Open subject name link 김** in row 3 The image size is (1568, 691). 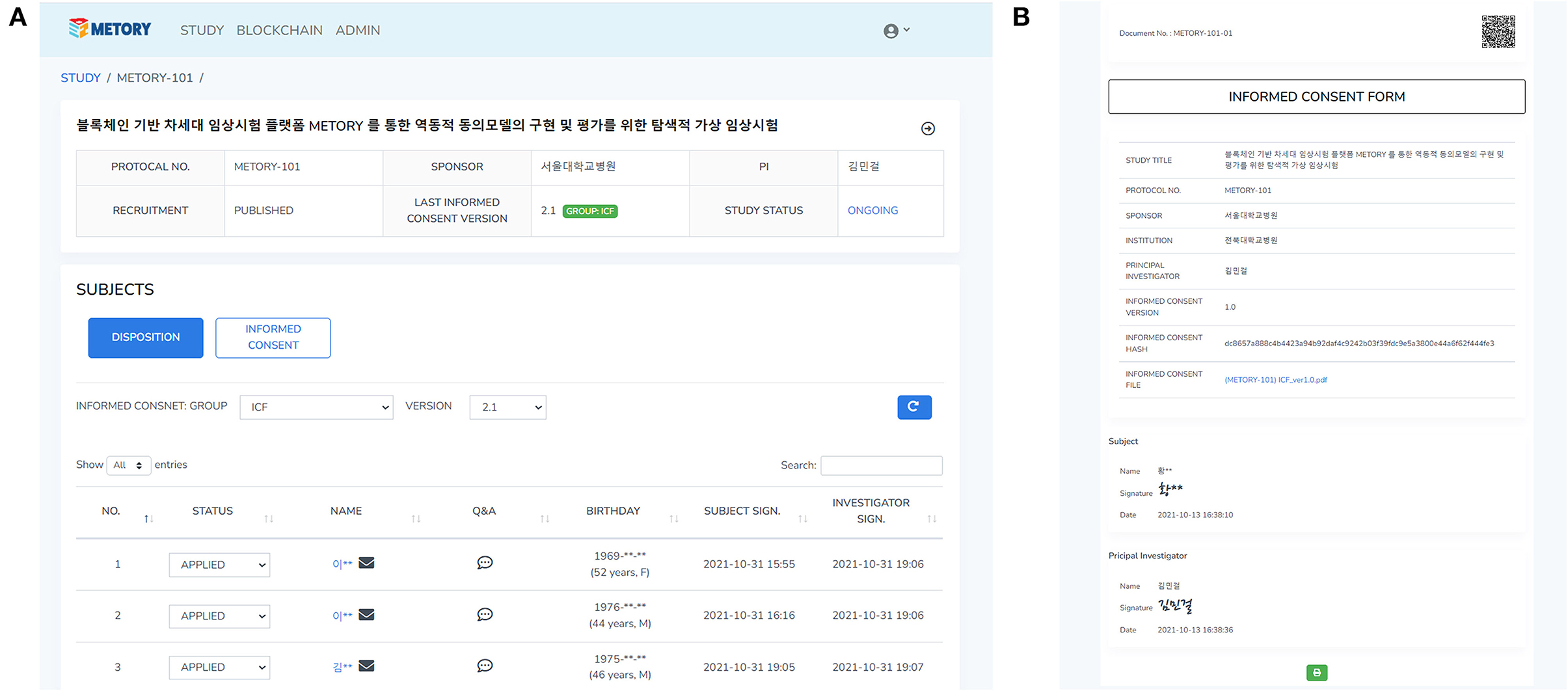pyautogui.click(x=342, y=667)
